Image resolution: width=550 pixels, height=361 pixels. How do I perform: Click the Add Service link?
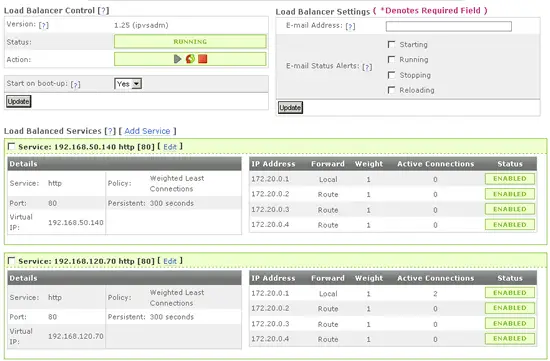(147, 131)
